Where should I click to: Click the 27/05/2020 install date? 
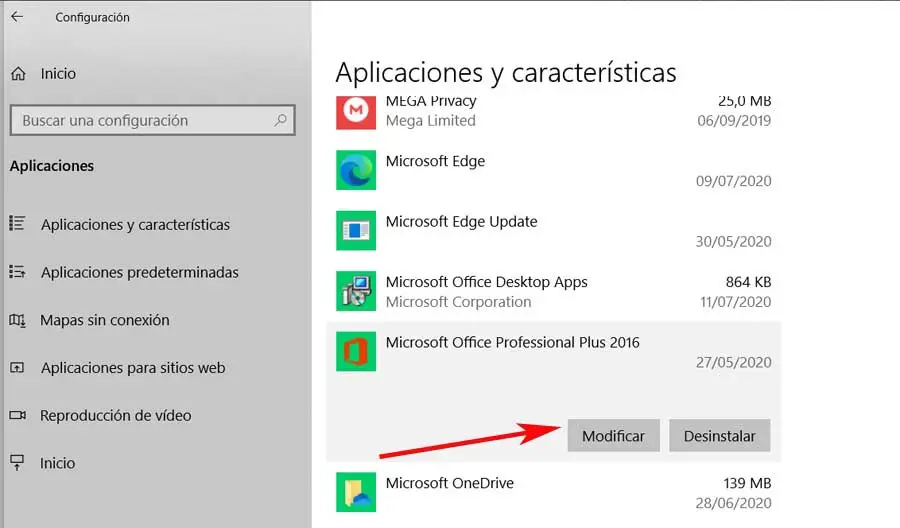[x=734, y=362]
